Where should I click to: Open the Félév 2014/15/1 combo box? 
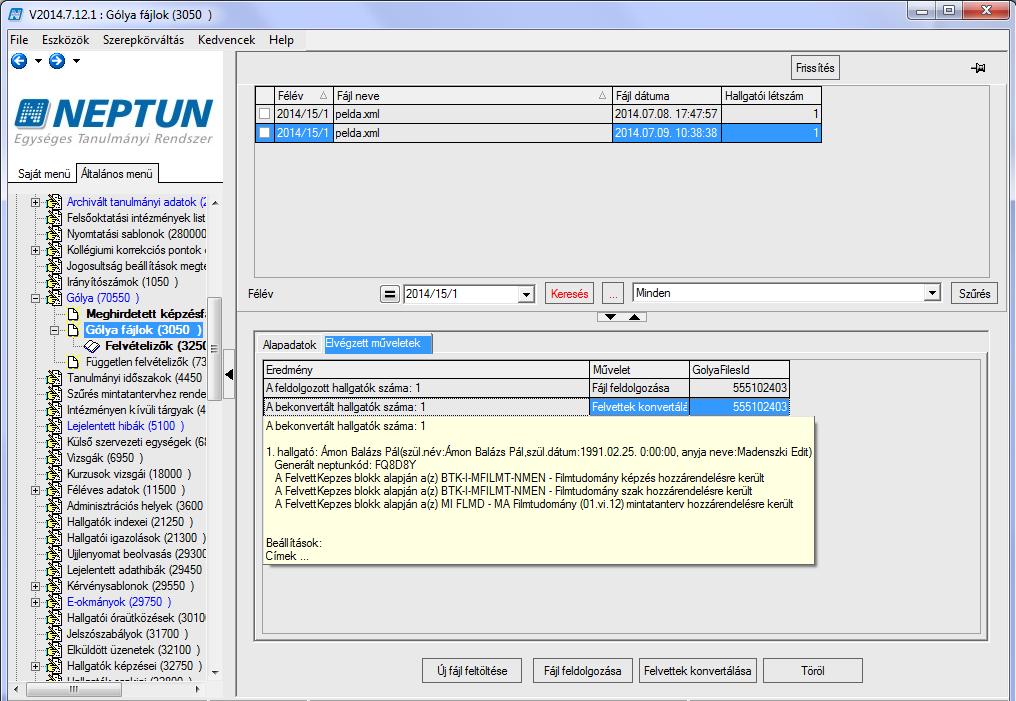coord(526,295)
